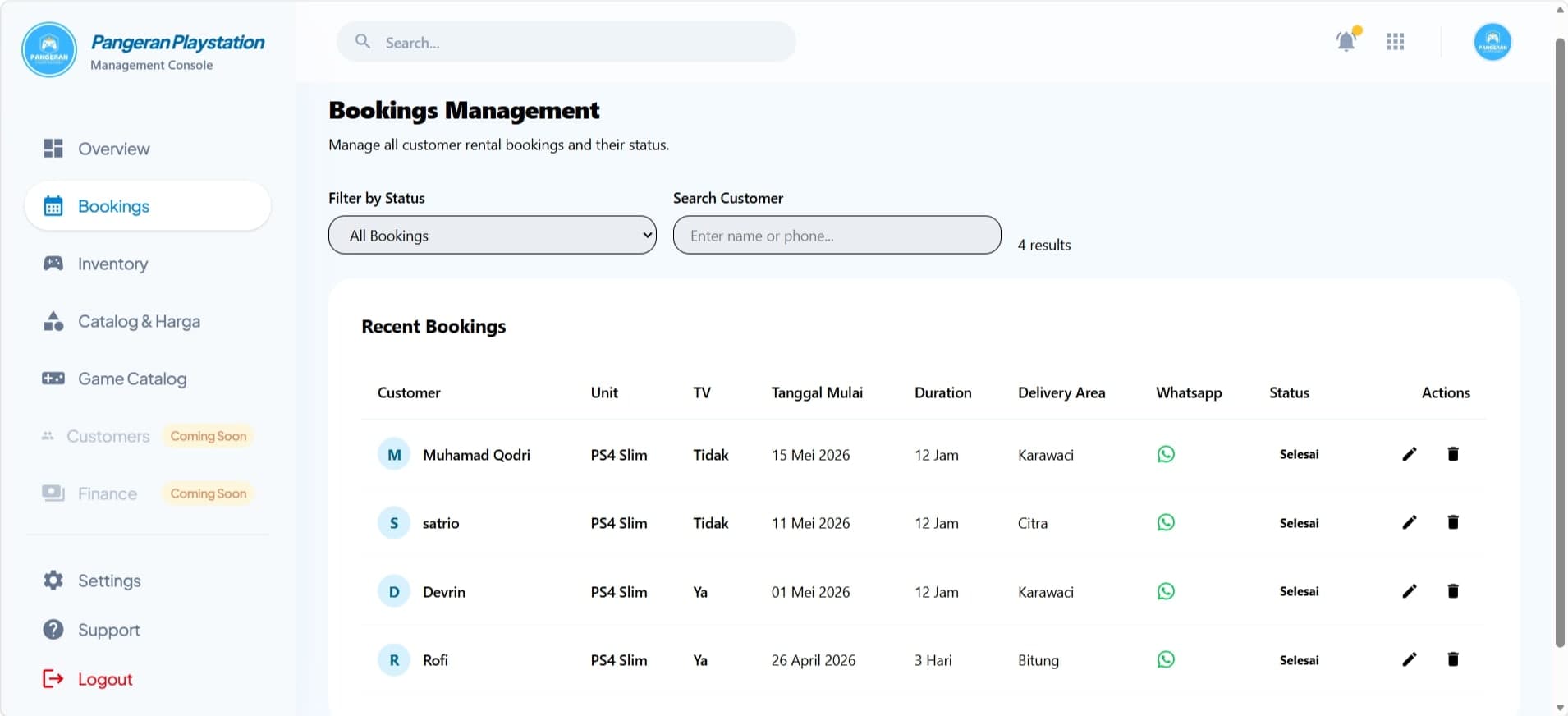Click Selesai status for Devrin
1568x716 pixels.
[1299, 591]
